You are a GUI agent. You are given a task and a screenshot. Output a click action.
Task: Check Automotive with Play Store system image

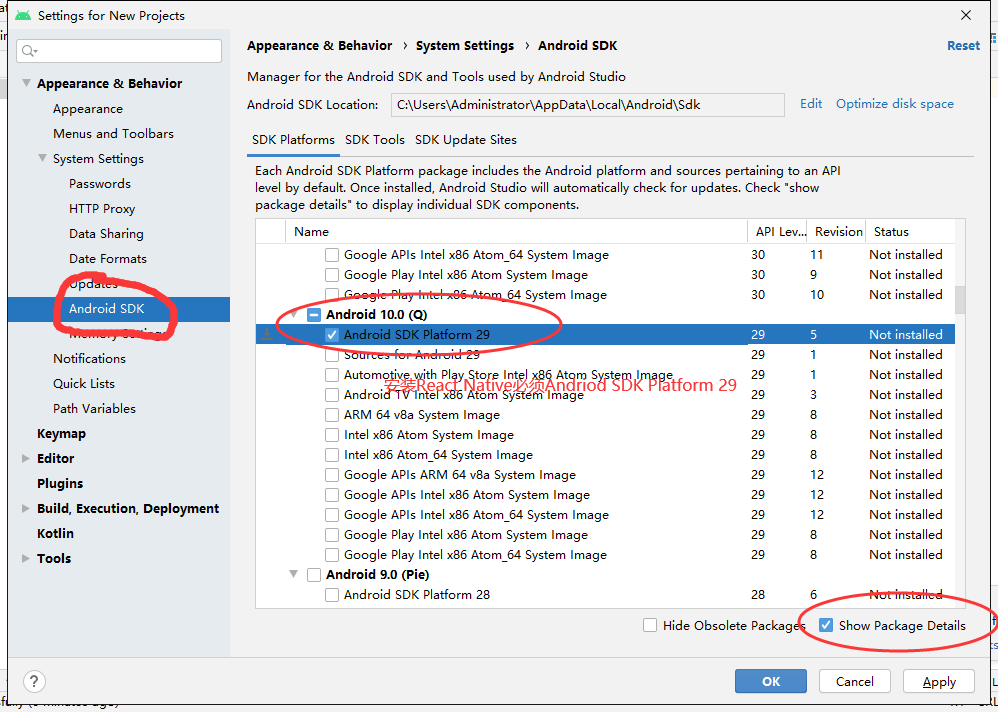332,375
